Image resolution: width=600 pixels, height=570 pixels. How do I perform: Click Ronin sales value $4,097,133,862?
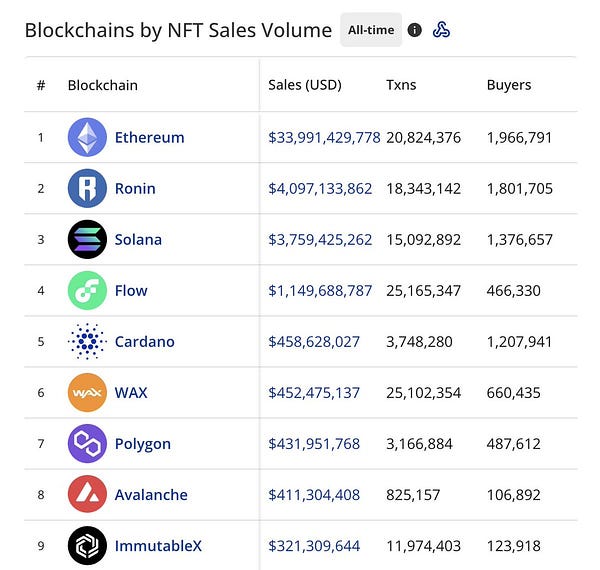[x=320, y=189]
